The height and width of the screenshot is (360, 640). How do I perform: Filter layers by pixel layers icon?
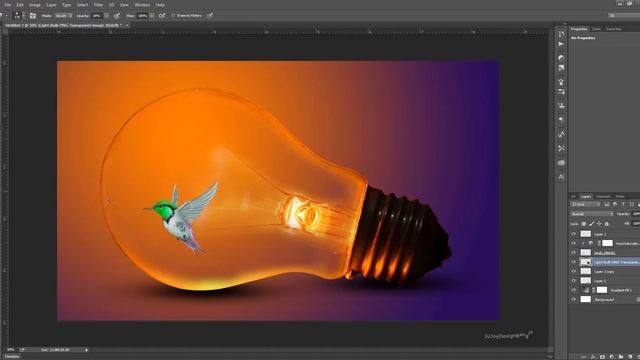(x=607, y=204)
